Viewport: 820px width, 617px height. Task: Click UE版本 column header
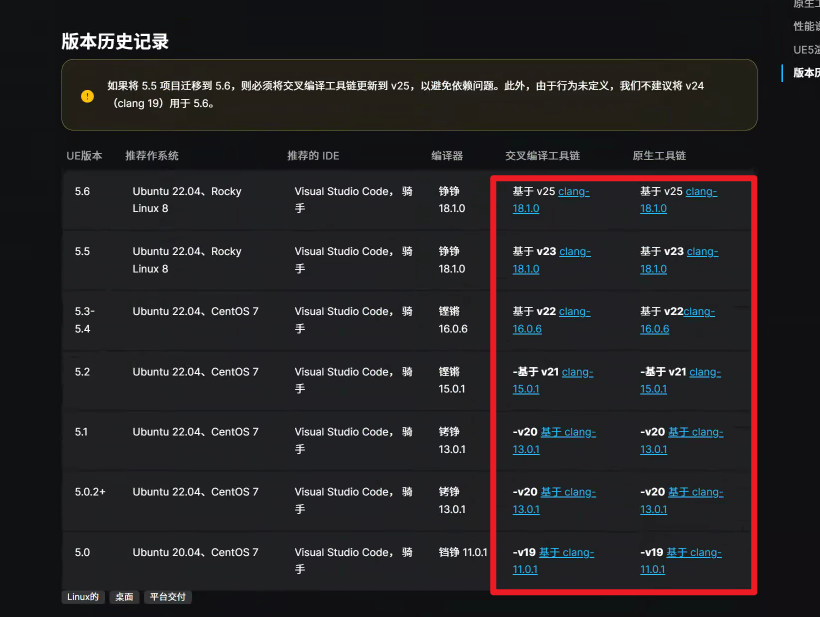pos(84,155)
